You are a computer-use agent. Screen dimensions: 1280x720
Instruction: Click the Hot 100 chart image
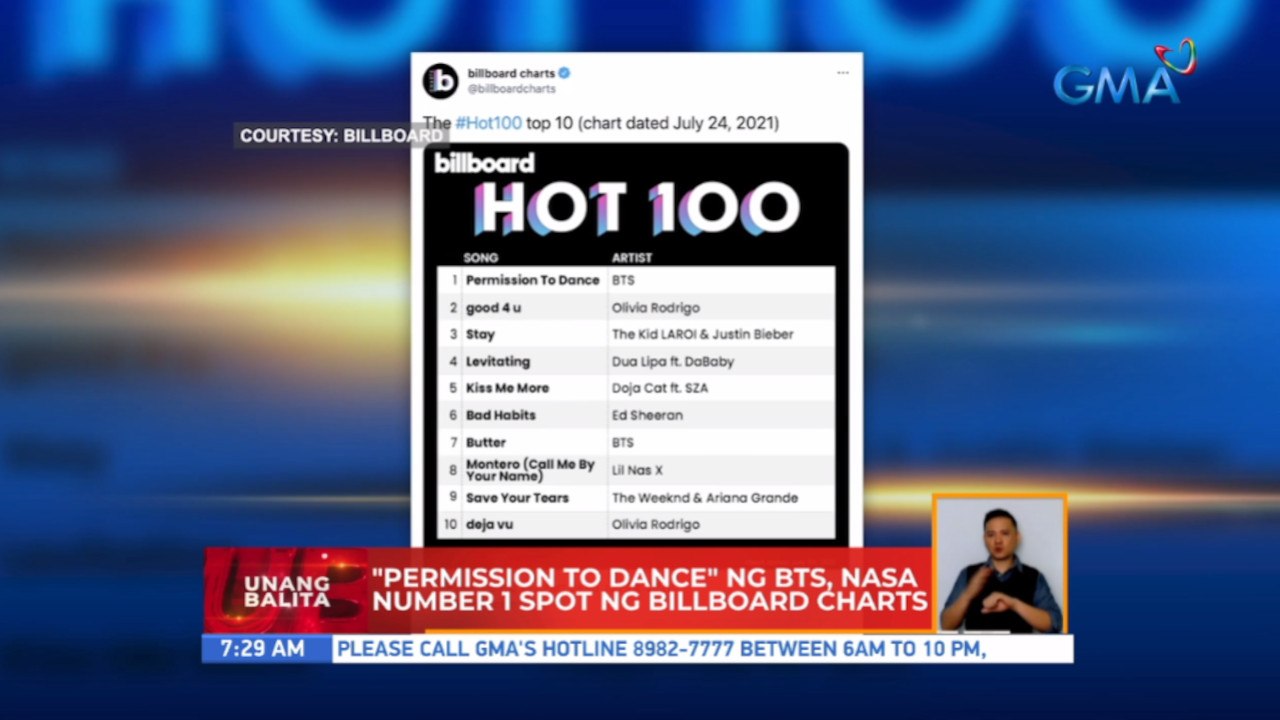635,344
